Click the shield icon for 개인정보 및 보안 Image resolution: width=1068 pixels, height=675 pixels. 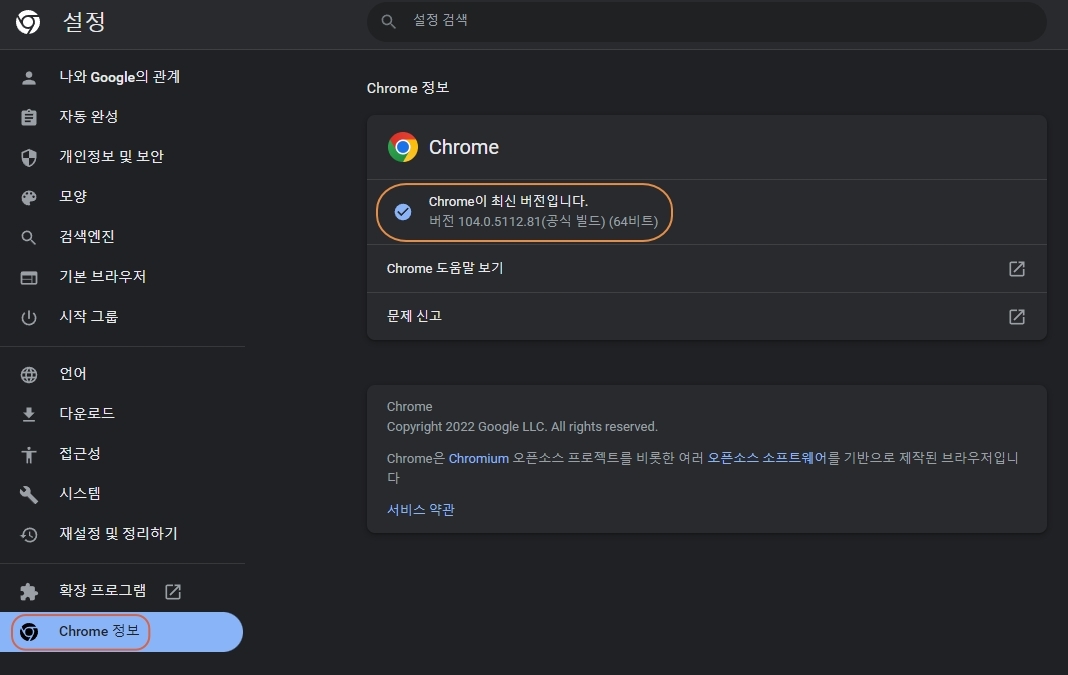pos(29,157)
